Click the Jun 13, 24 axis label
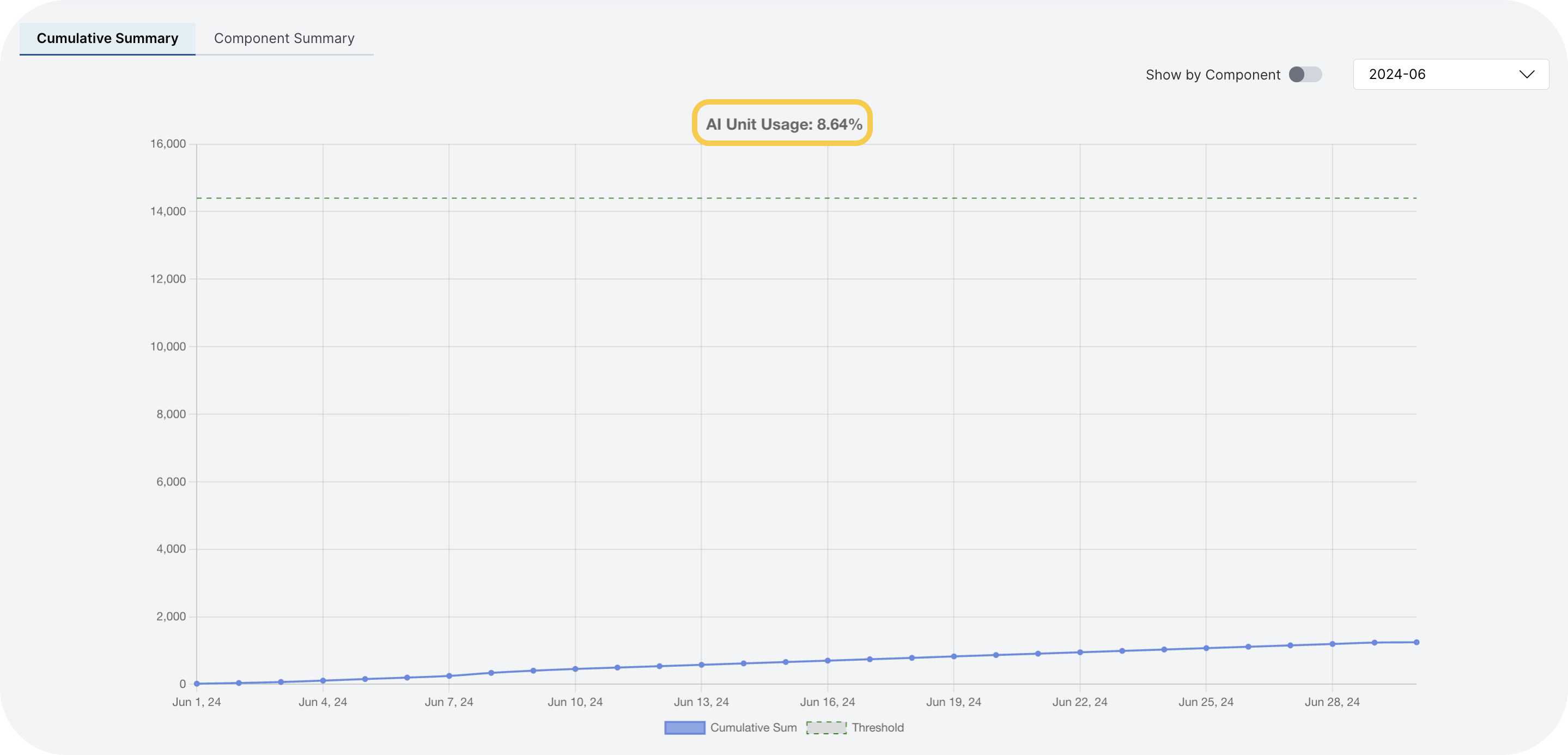The width and height of the screenshot is (1568, 755). [x=701, y=702]
